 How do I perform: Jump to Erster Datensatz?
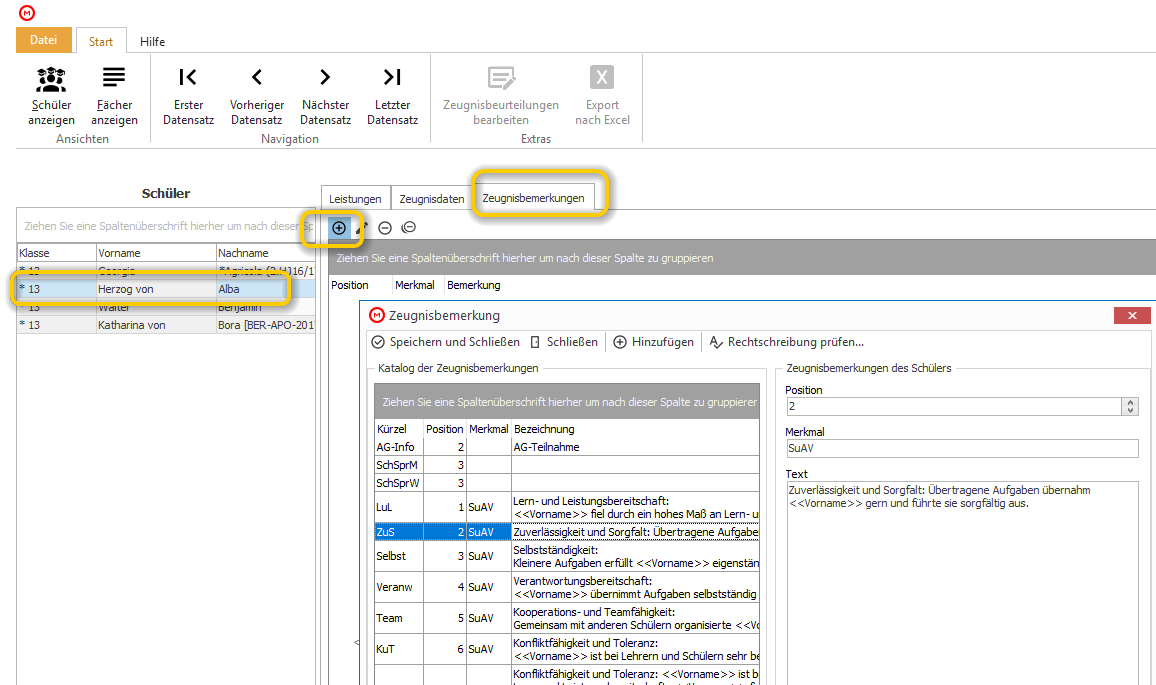188,96
